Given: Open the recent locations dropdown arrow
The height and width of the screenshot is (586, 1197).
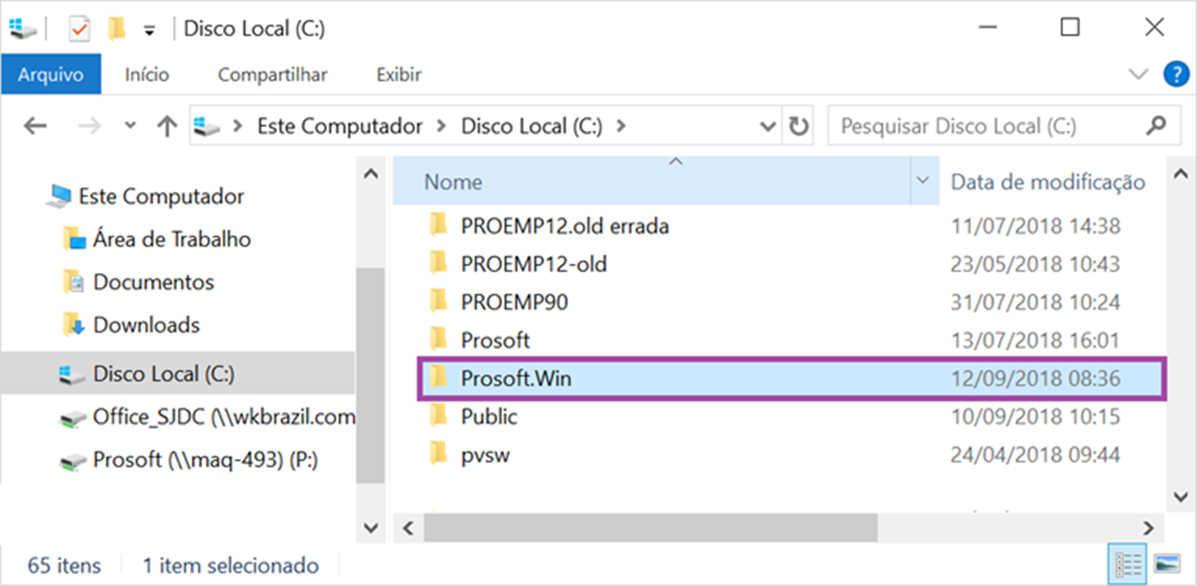Looking at the screenshot, I should coord(130,126).
